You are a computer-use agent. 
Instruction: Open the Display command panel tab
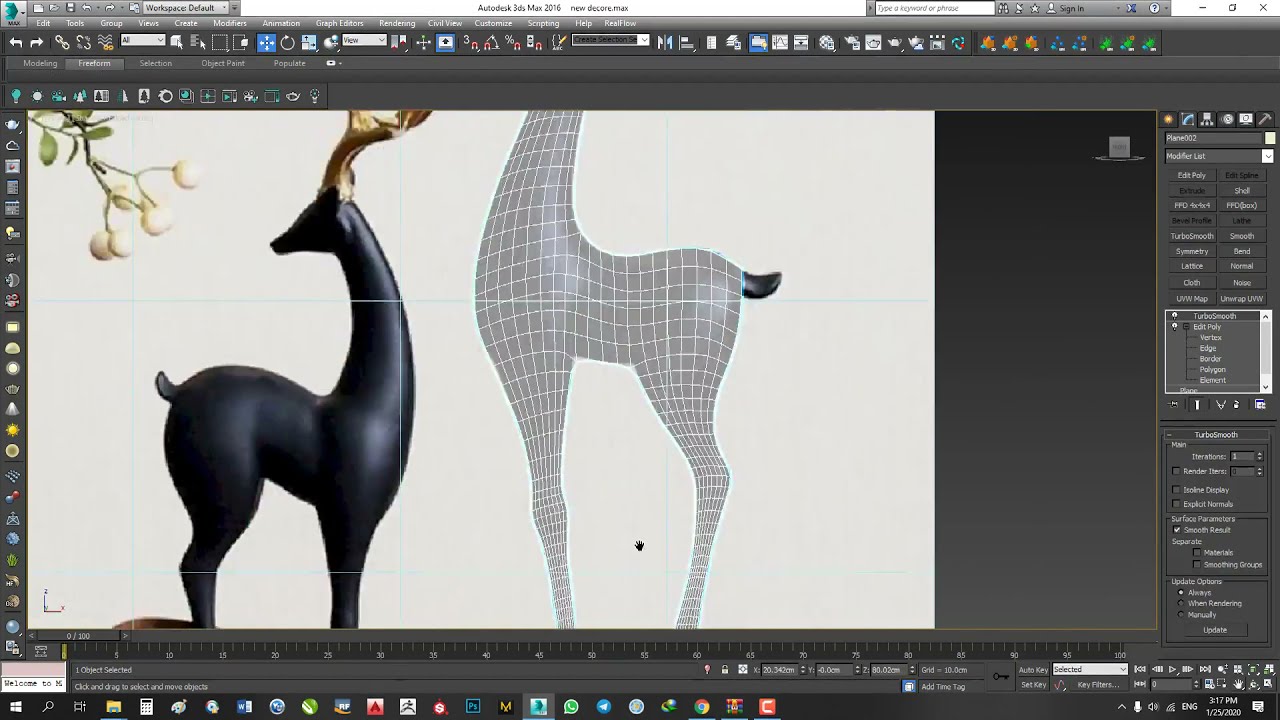point(1246,119)
